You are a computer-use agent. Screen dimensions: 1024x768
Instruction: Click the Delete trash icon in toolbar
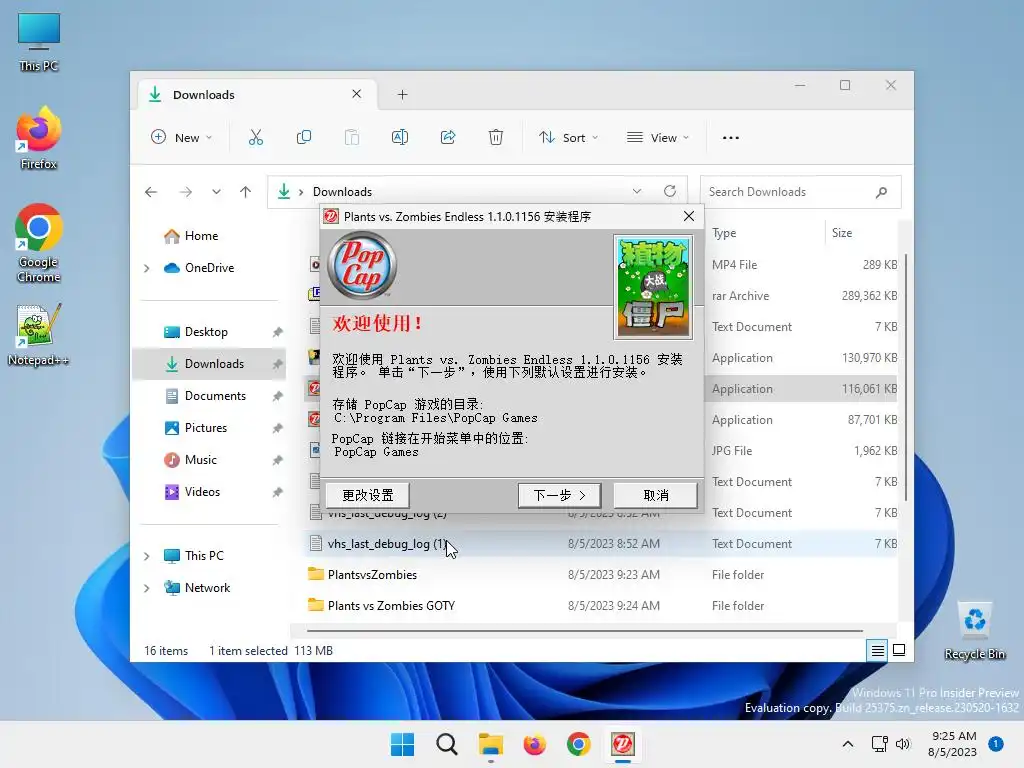coord(496,137)
